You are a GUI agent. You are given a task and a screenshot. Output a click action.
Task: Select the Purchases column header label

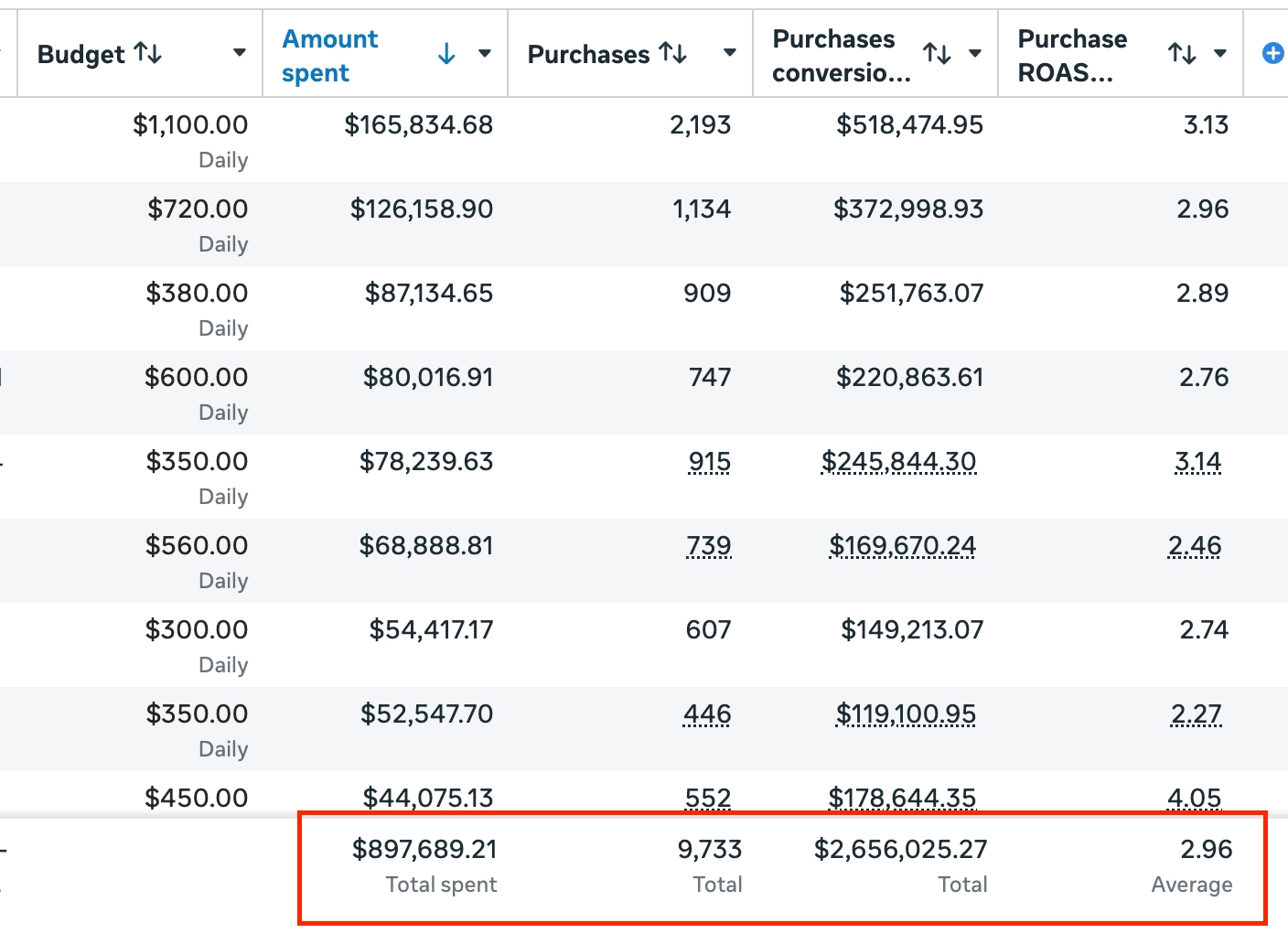[x=589, y=55]
